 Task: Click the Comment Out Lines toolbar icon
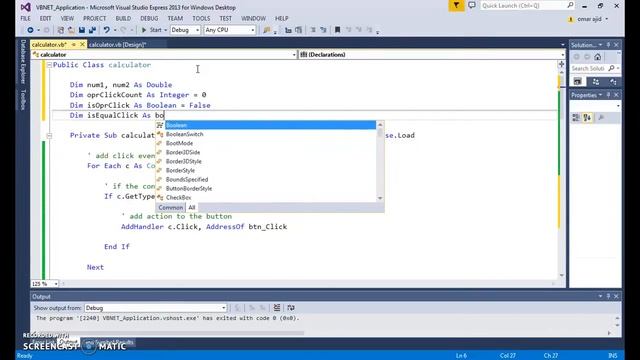[x=313, y=30]
